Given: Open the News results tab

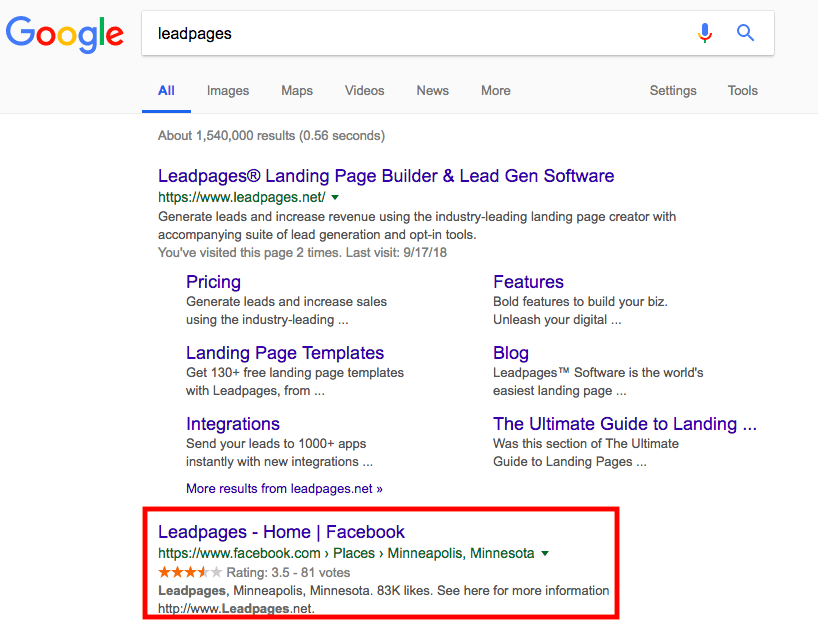Looking at the screenshot, I should point(432,91).
